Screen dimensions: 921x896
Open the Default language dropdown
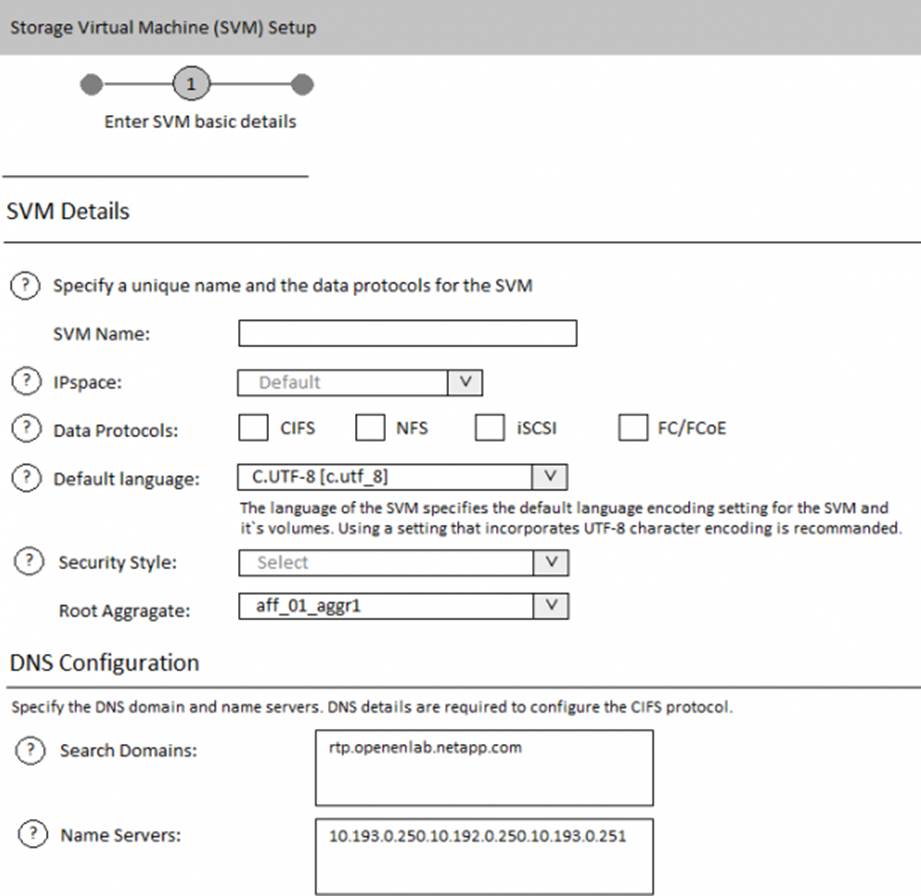tap(551, 476)
